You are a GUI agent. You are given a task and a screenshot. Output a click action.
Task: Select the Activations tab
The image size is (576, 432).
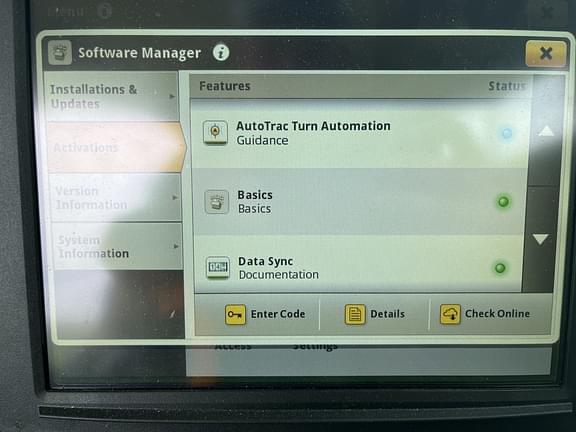tap(116, 147)
